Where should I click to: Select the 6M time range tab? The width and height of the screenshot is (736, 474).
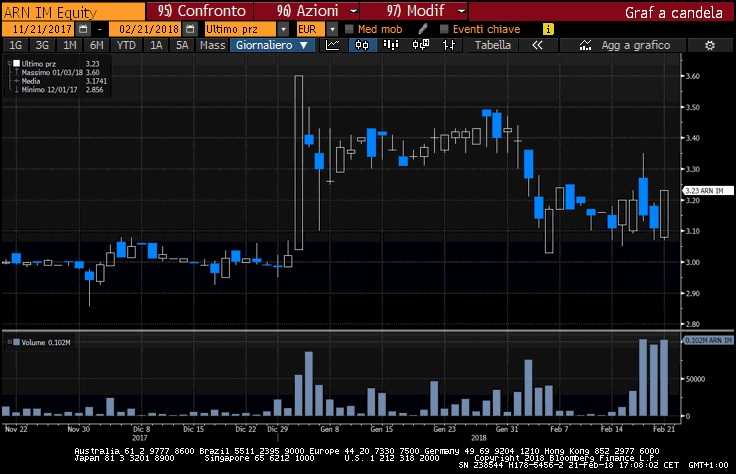96,45
